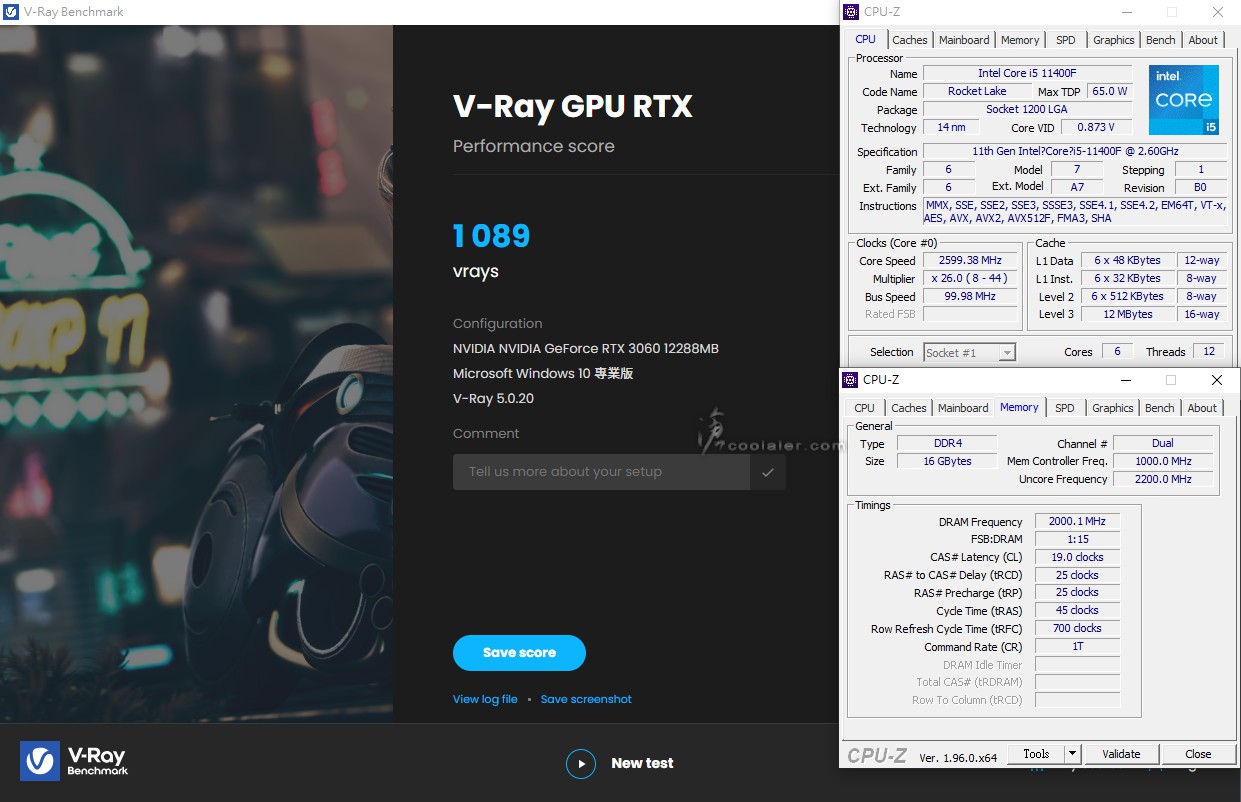Click the 'Tell us more about your setup' field
The width and height of the screenshot is (1241, 802).
click(601, 472)
